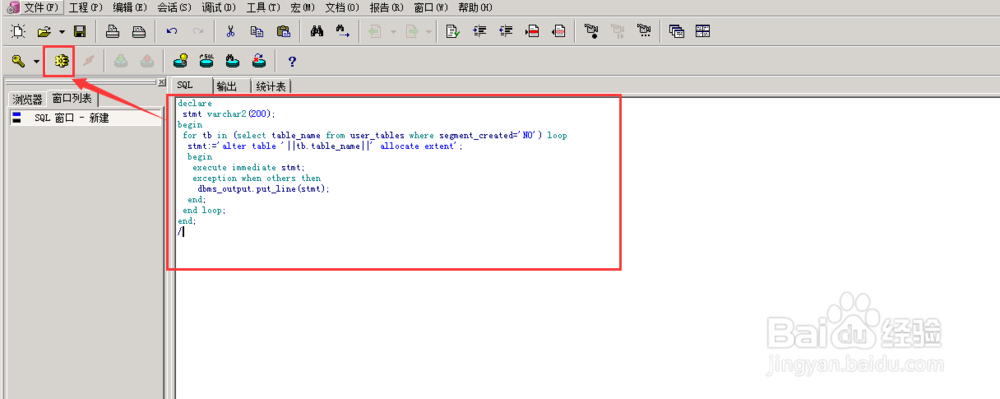Viewport: 1000px width, 399px height.
Task: Click the 'declare' code line
Action: pyautogui.click(x=195, y=103)
